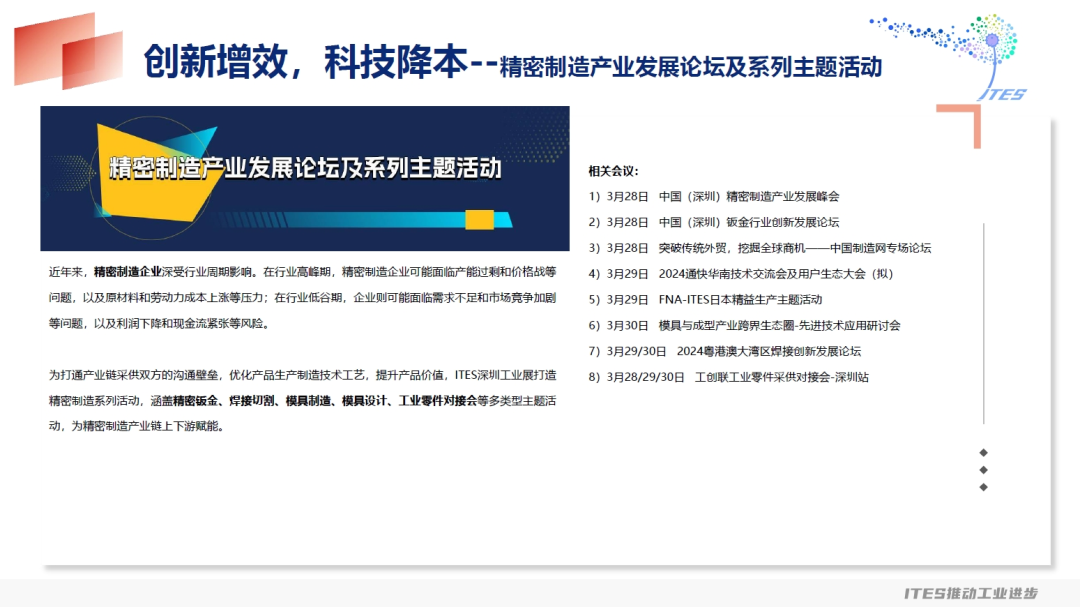Select meeting 8 工创联工业零件采供对接会-深圳站
The width and height of the screenshot is (1080, 607).
(x=729, y=378)
